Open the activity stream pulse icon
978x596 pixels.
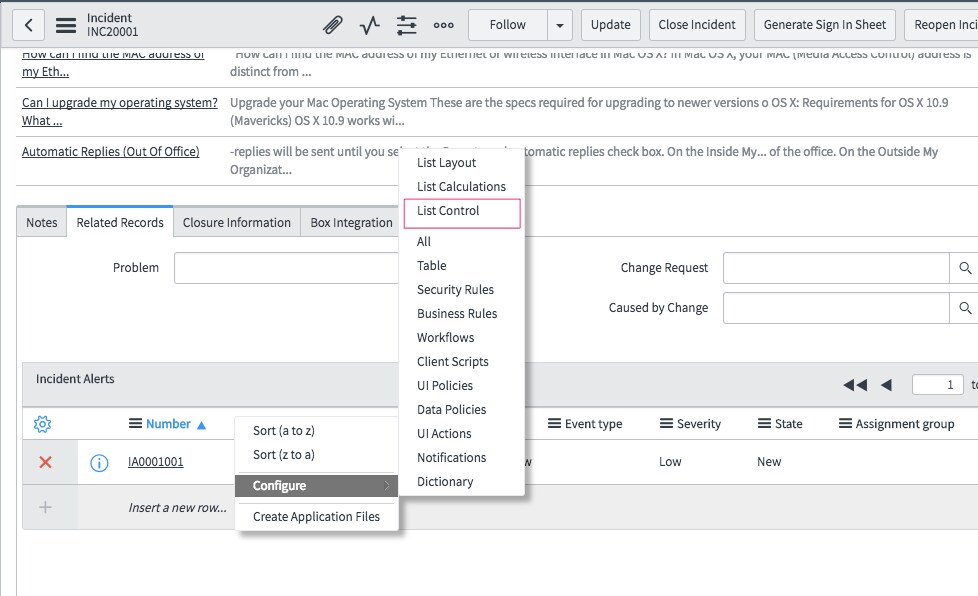click(x=370, y=25)
